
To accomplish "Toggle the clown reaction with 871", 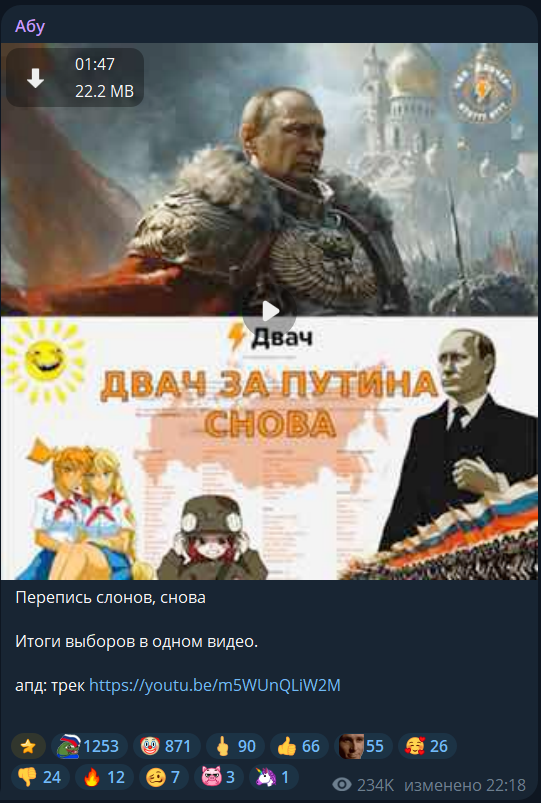I will [167, 746].
